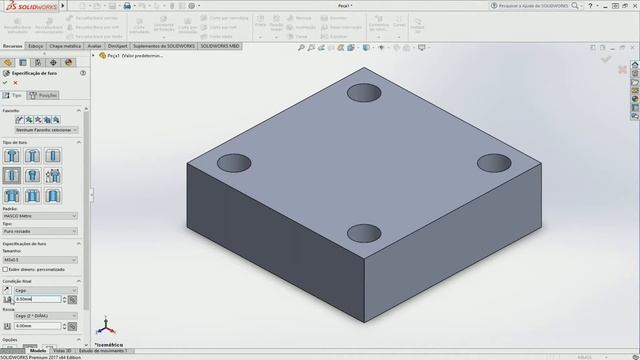Collapse the Especificações de furo section
640x360 pixels.
pyautogui.click(x=78, y=244)
